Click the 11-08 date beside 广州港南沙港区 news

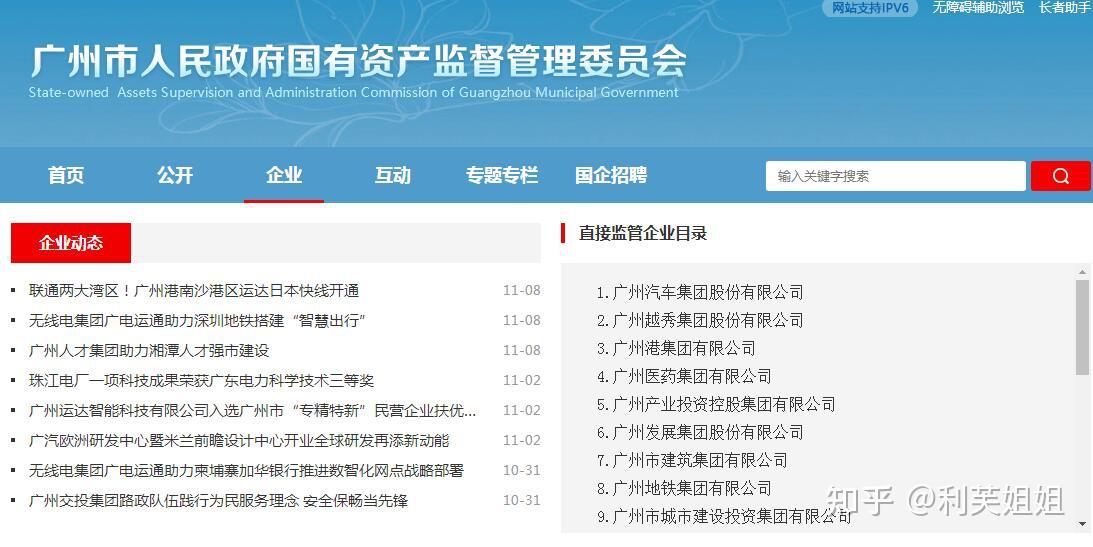pyautogui.click(x=521, y=291)
